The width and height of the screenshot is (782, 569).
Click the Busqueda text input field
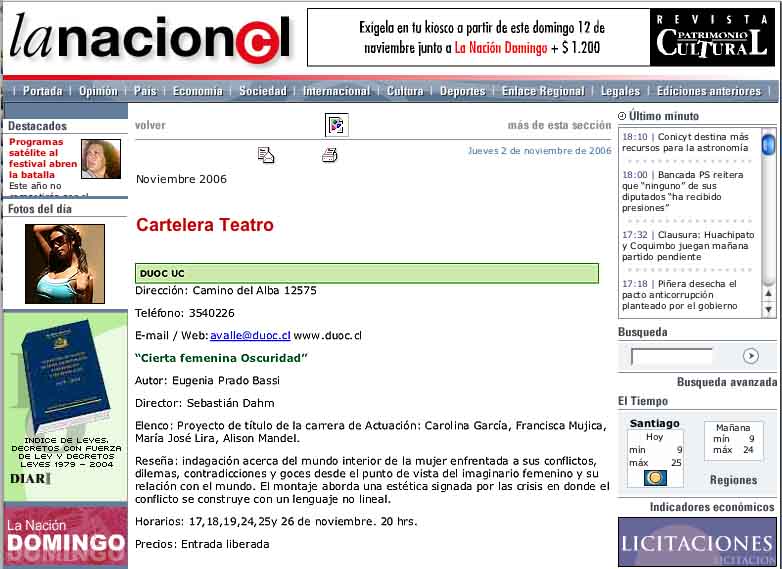tap(671, 356)
